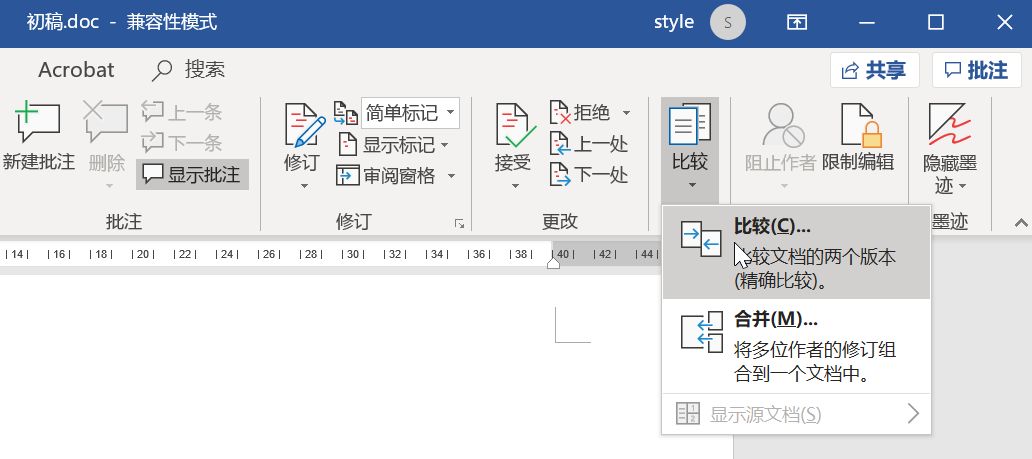This screenshot has height=459, width=1032.
Task: Click the Share (共享) button
Action: click(x=874, y=70)
